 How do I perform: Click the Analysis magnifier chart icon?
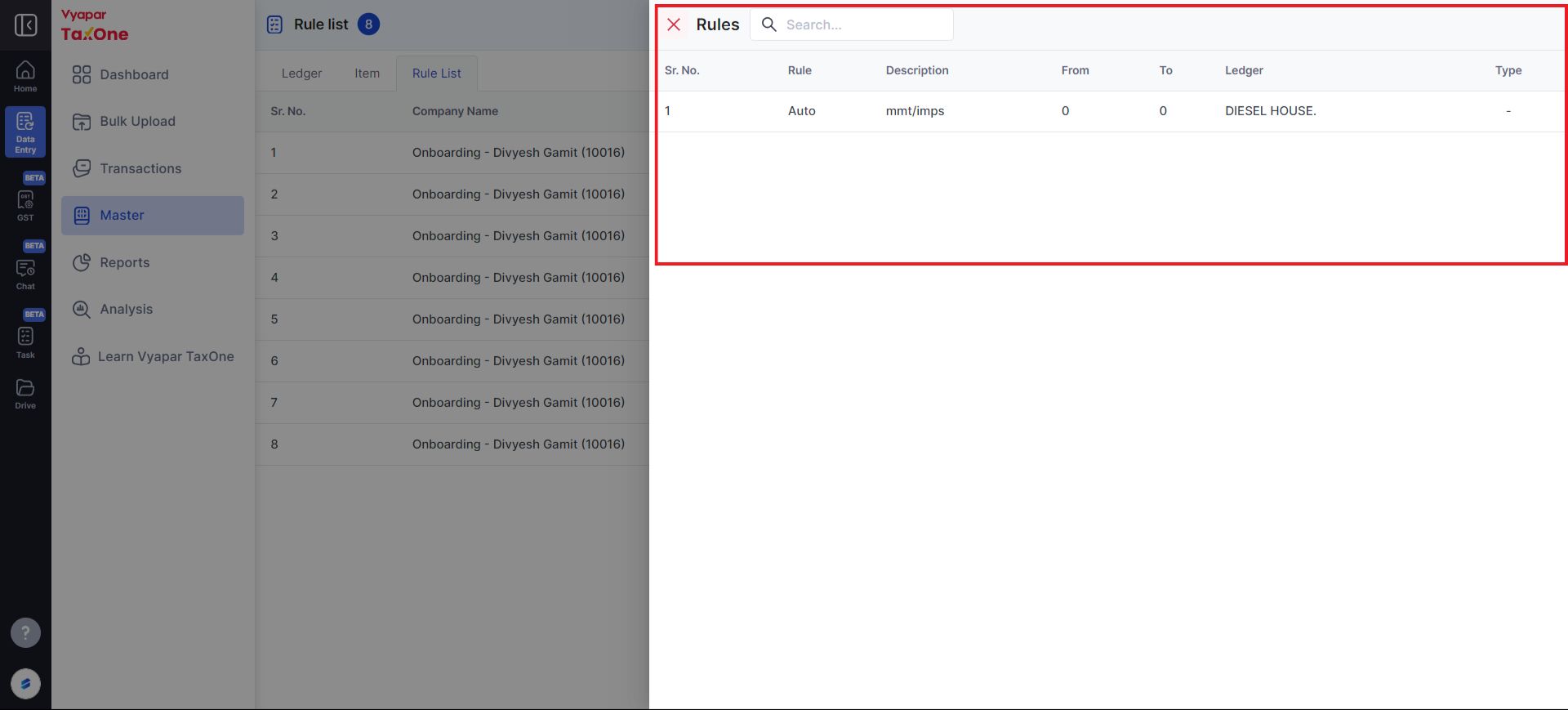(82, 310)
